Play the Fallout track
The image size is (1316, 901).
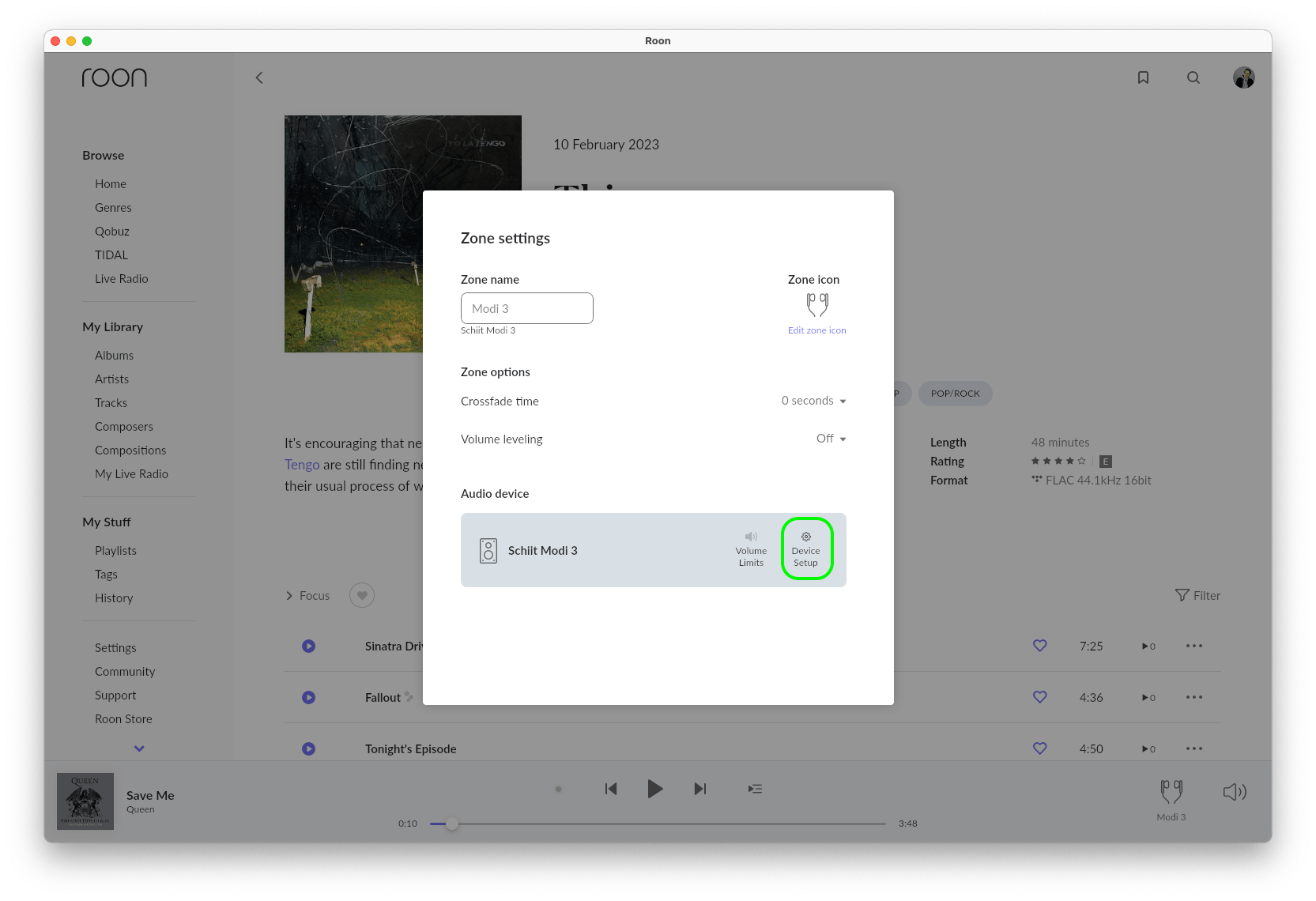tap(309, 698)
